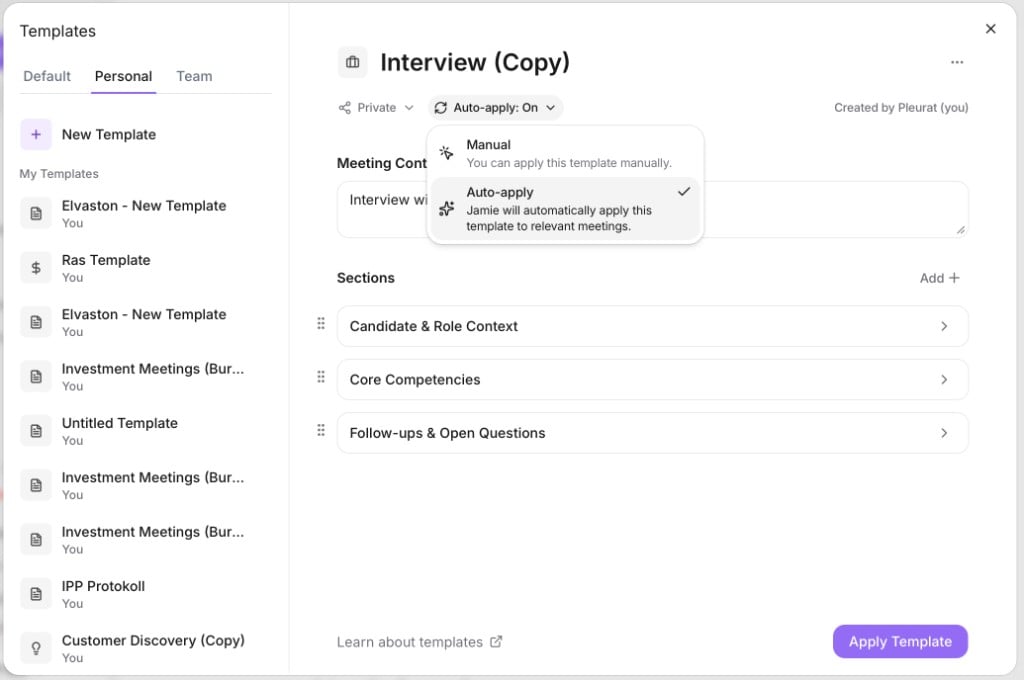Grab the drag handle of Follow-ups & Open Questions

coord(321,430)
